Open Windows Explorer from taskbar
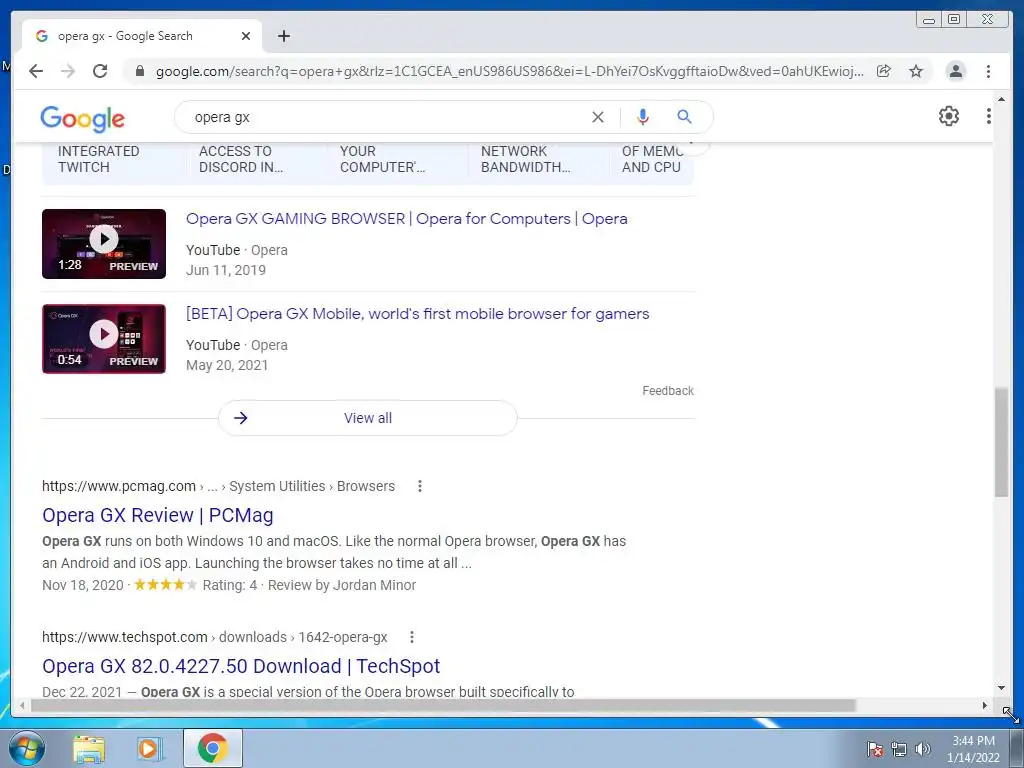This screenshot has height=768, width=1024. (x=89, y=748)
